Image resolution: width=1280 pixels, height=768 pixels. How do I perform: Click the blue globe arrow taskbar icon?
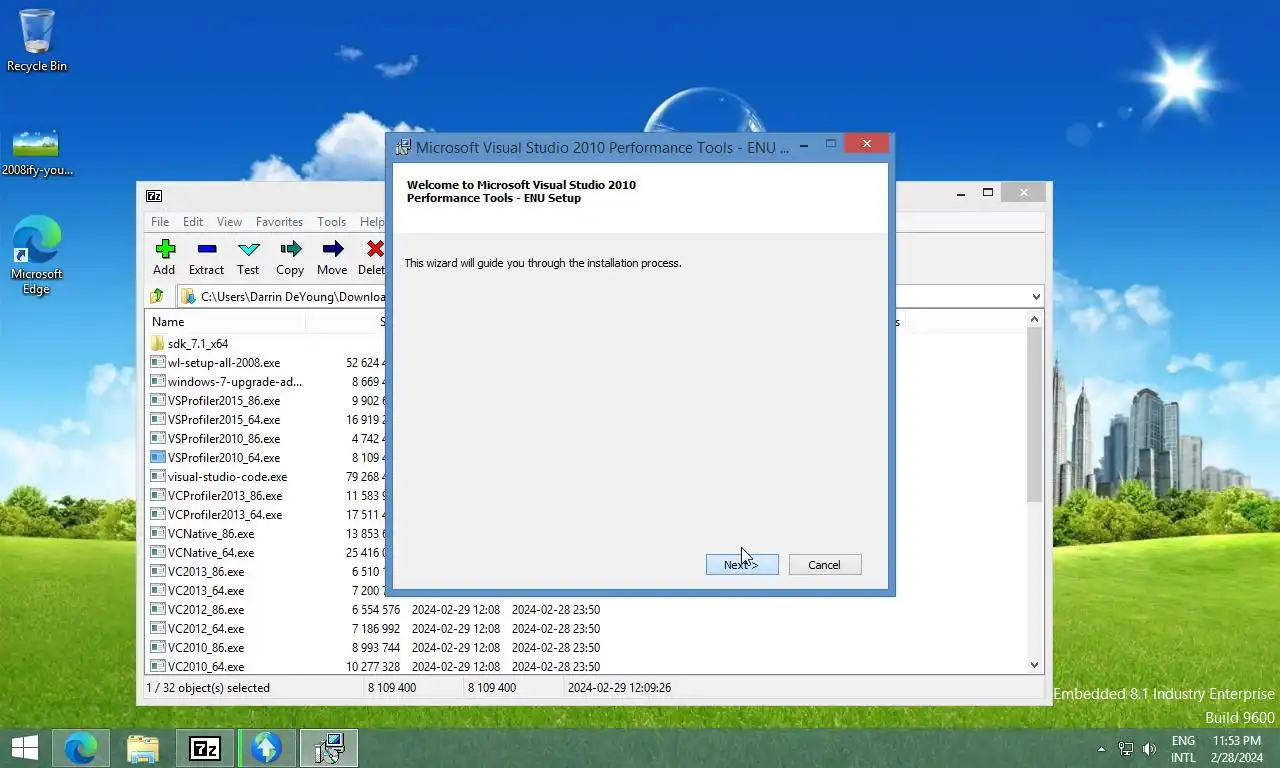[267, 748]
